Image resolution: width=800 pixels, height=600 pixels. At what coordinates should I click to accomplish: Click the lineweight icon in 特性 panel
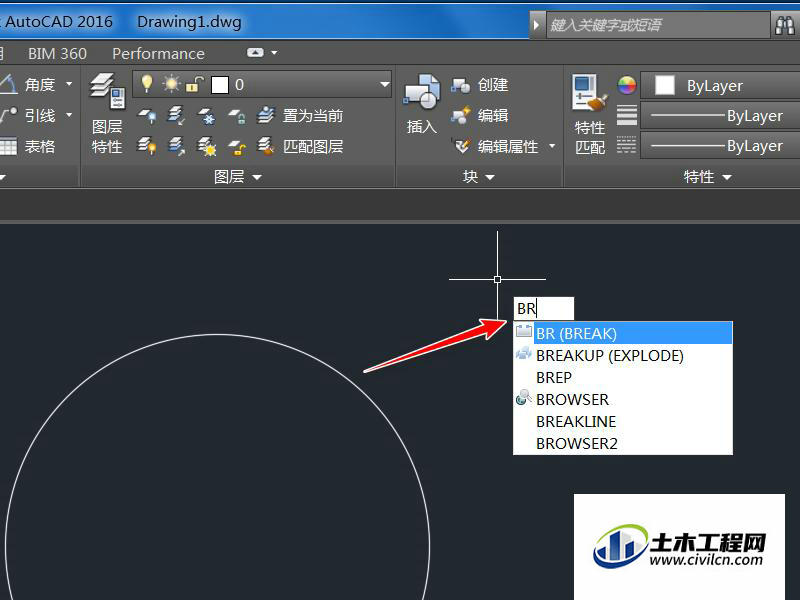(x=627, y=115)
